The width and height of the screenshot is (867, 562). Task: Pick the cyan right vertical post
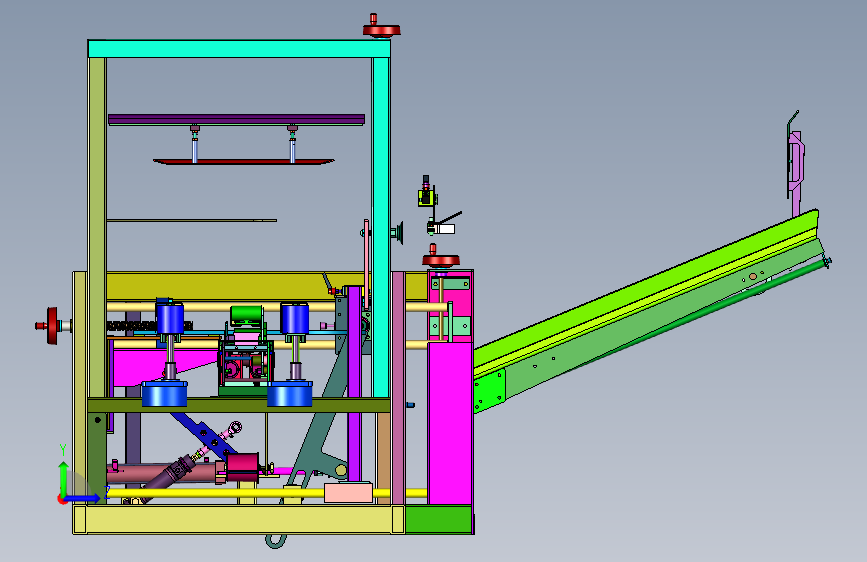coord(380,227)
